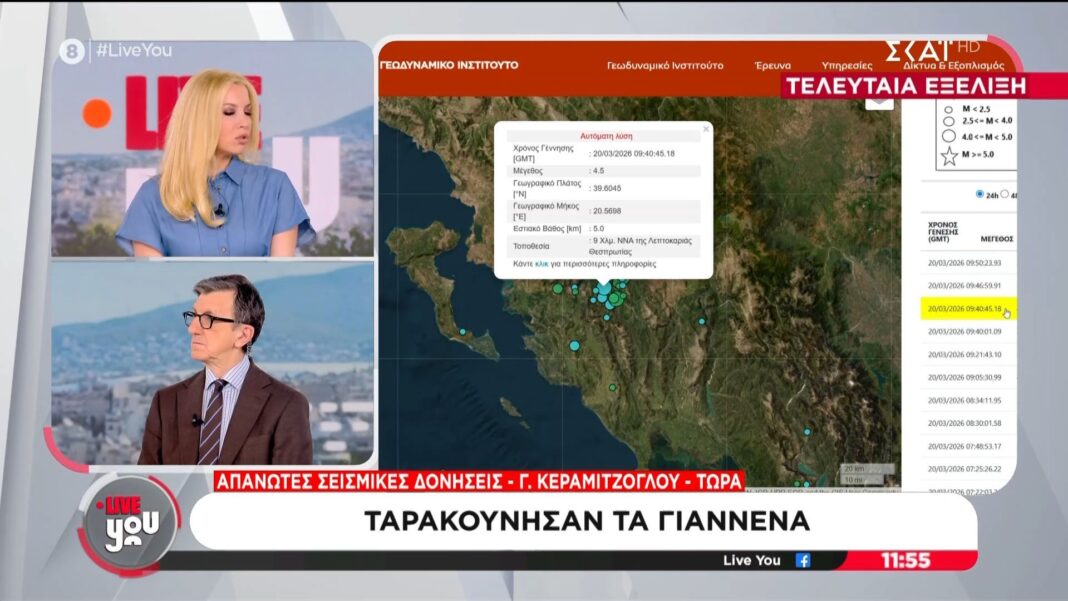Image resolution: width=1068 pixels, height=601 pixels.
Task: Click the κλικ link for more information
Action: tap(542, 264)
